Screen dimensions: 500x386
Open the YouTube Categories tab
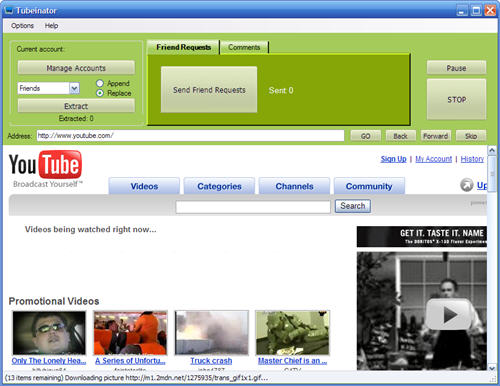pyautogui.click(x=219, y=186)
